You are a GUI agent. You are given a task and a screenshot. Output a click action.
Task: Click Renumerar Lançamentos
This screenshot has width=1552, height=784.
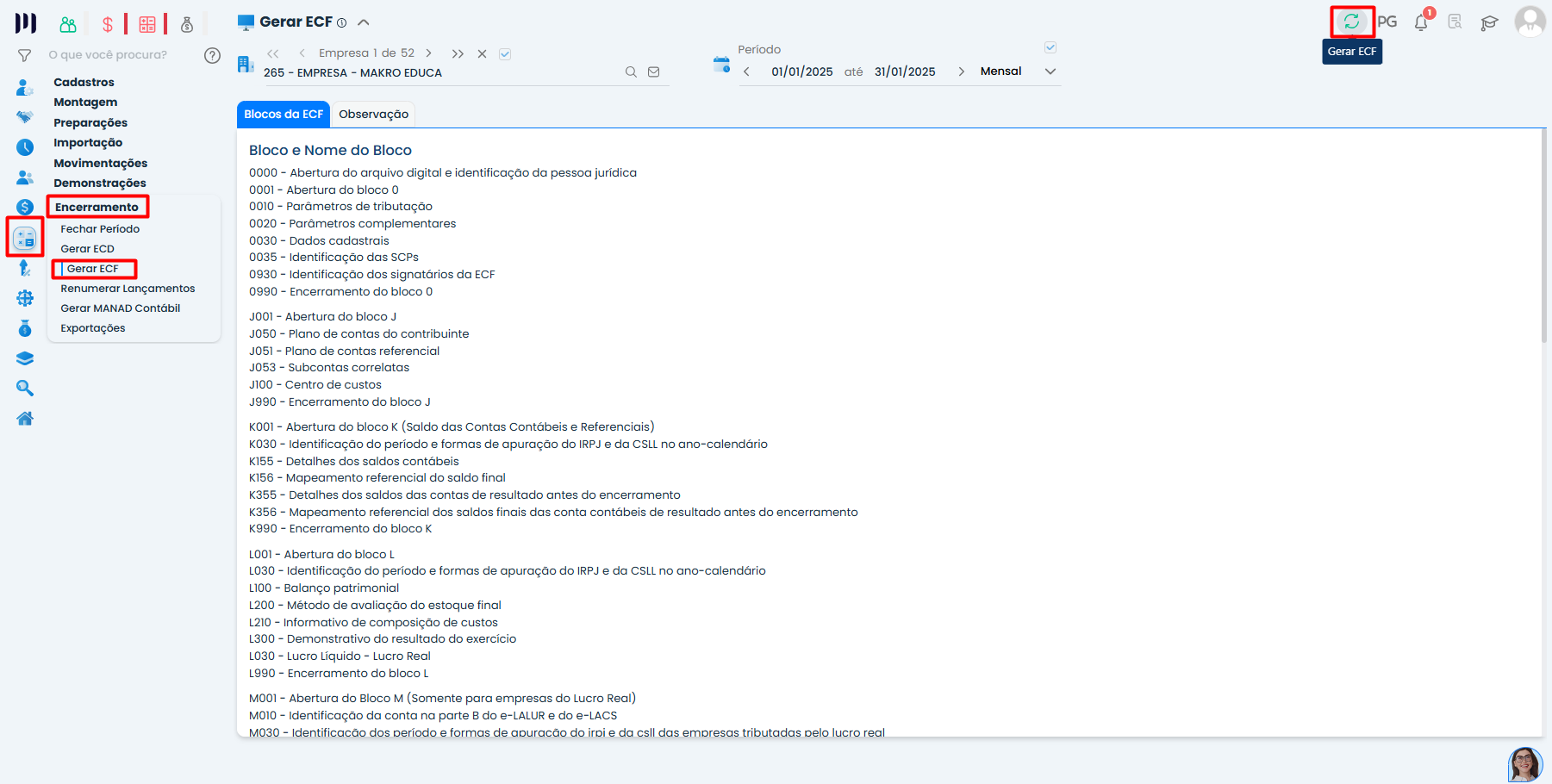click(127, 288)
